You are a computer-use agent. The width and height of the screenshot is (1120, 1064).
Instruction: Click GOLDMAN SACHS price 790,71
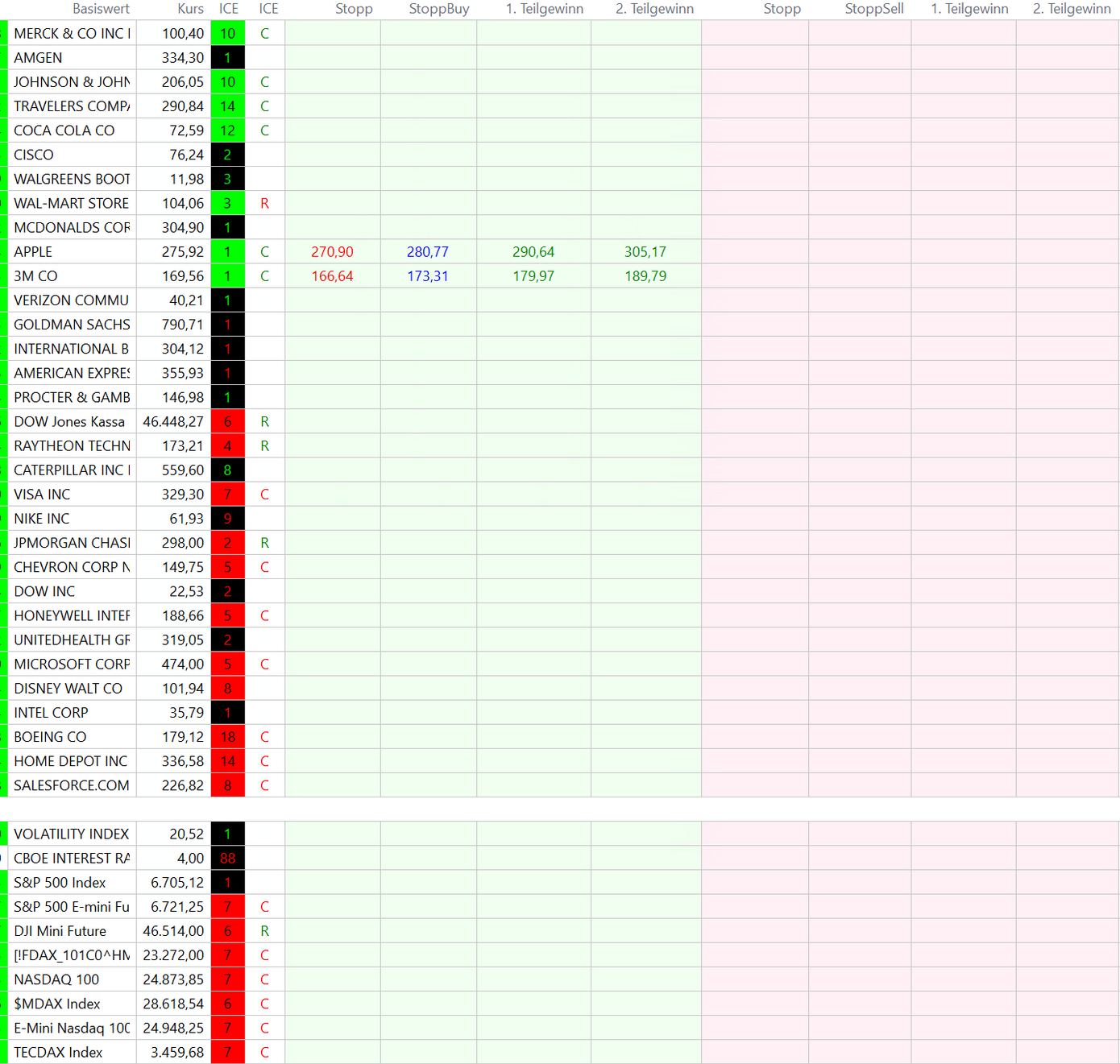click(x=182, y=325)
